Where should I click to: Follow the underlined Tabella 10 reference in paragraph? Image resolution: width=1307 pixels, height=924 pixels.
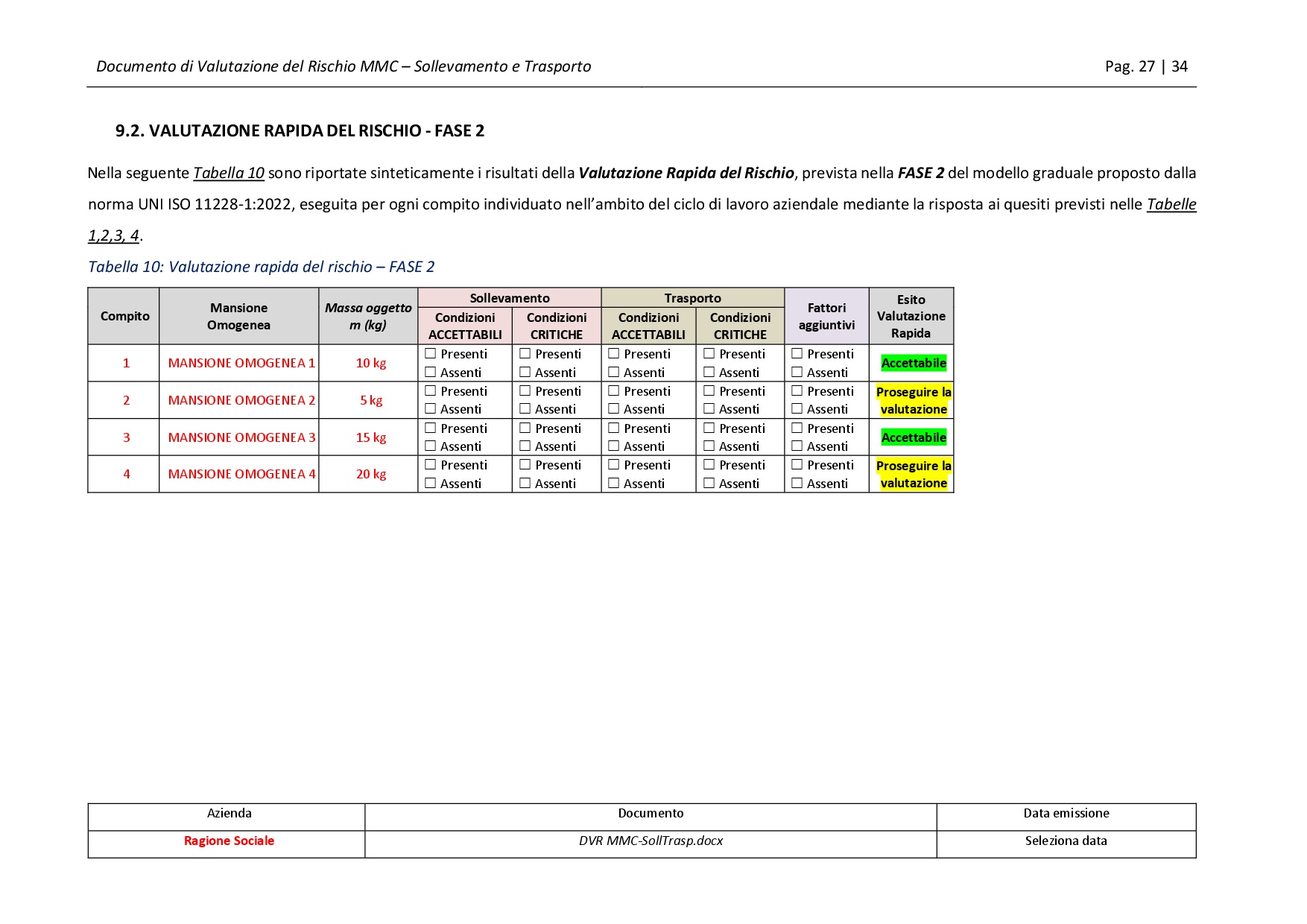(229, 173)
